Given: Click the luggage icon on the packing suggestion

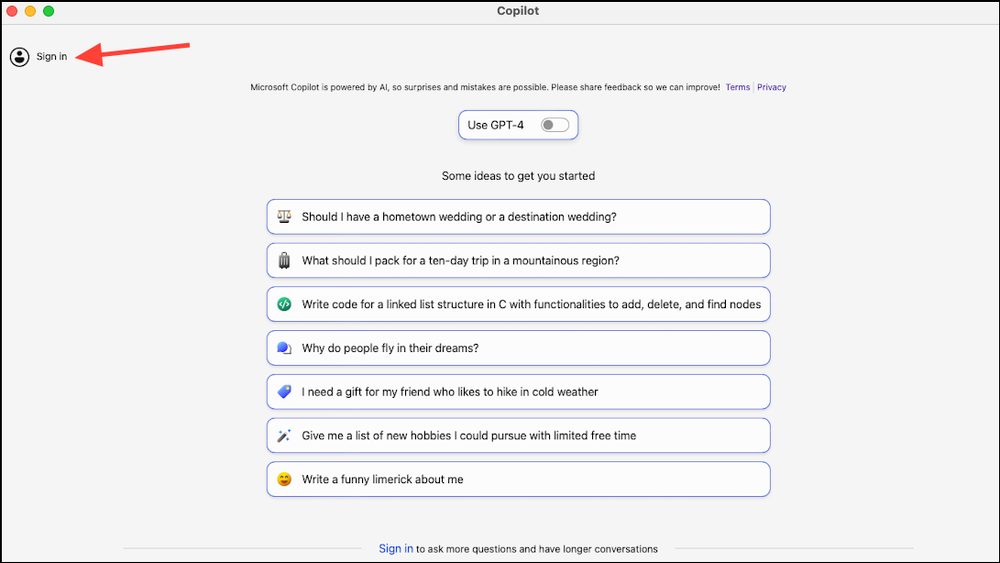Looking at the screenshot, I should pos(284,260).
